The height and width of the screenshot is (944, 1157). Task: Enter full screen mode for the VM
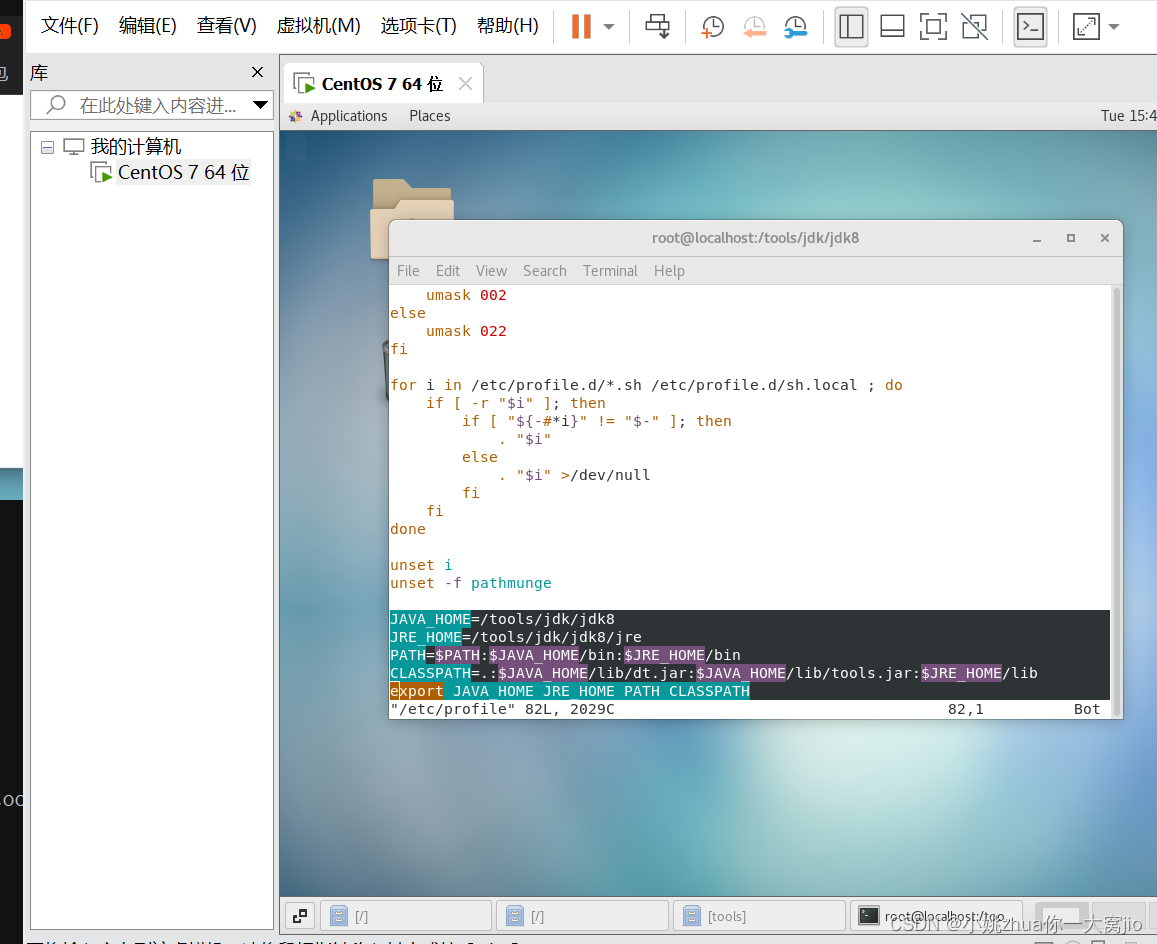pyautogui.click(x=933, y=27)
